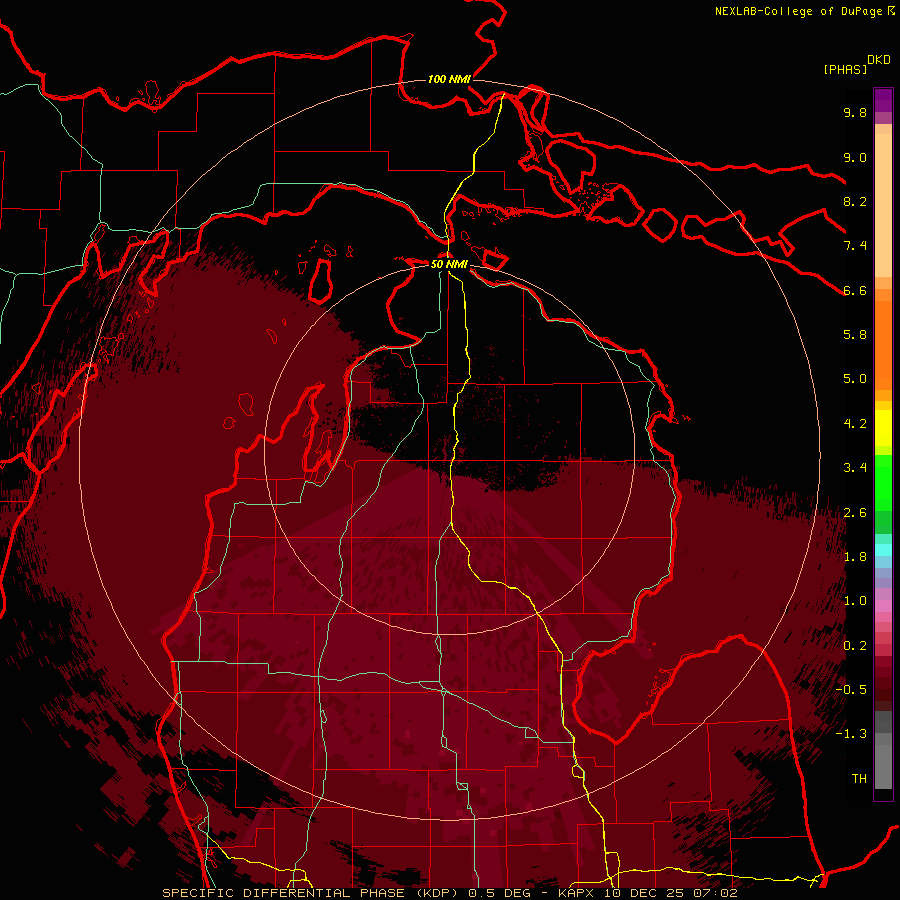Click the 1.8 value on color scale
Image resolution: width=900 pixels, height=900 pixels.
click(x=855, y=557)
